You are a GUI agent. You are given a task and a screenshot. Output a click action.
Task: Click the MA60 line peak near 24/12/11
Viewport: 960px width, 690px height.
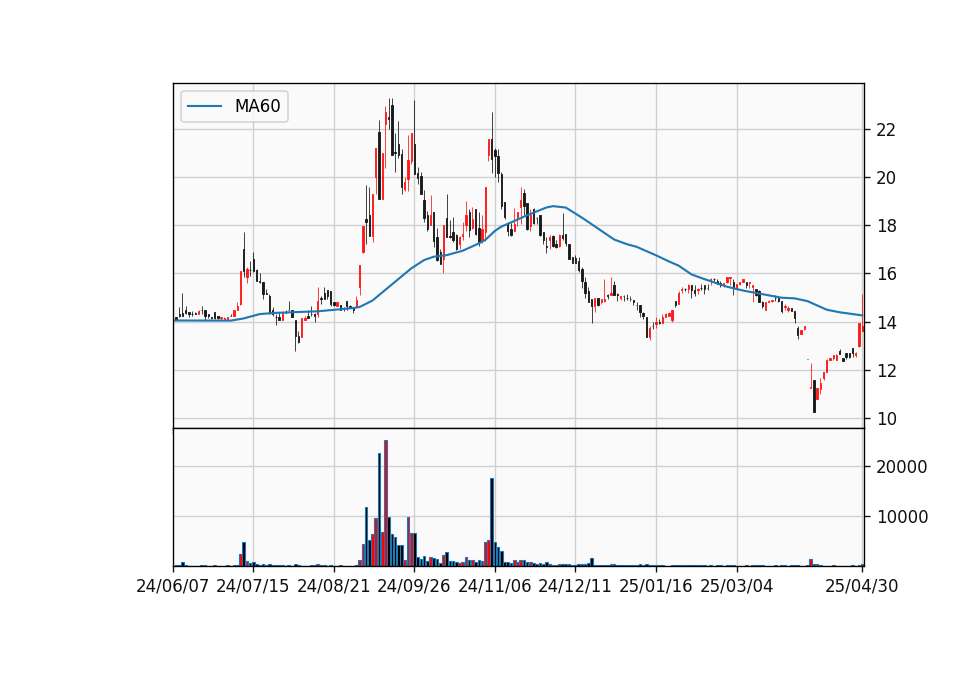click(554, 206)
